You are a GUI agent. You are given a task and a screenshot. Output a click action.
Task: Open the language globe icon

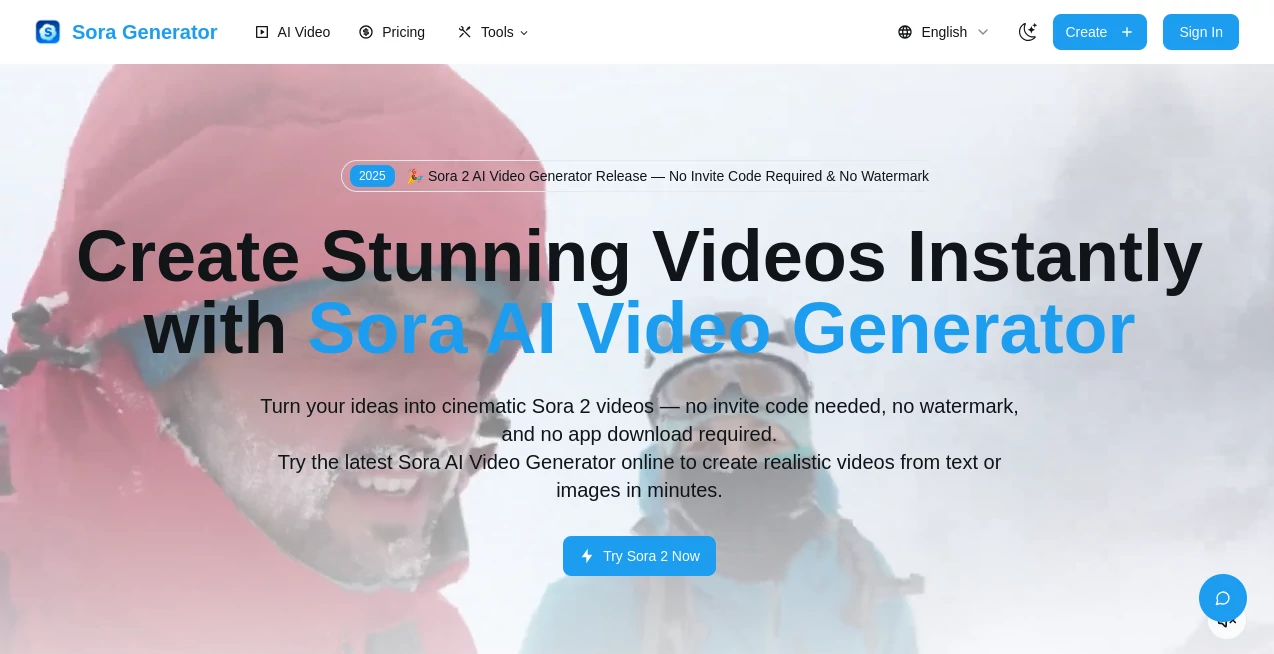coord(906,31)
